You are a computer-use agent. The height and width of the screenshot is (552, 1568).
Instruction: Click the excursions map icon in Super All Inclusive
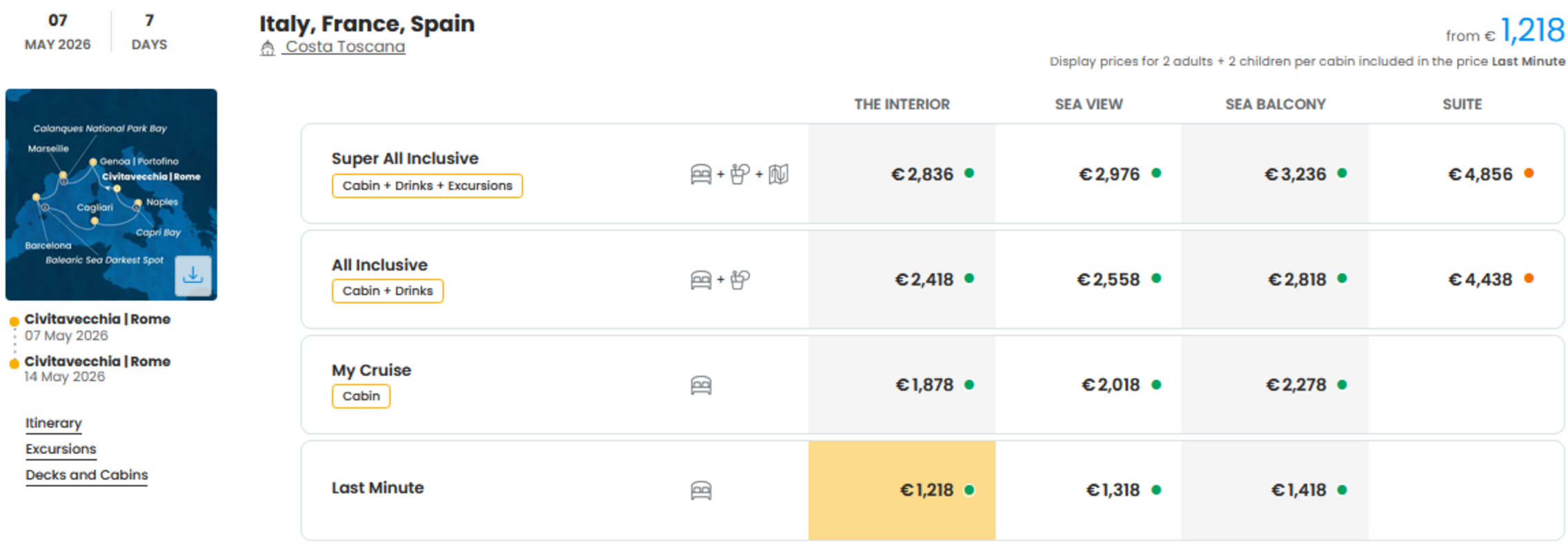(x=778, y=174)
